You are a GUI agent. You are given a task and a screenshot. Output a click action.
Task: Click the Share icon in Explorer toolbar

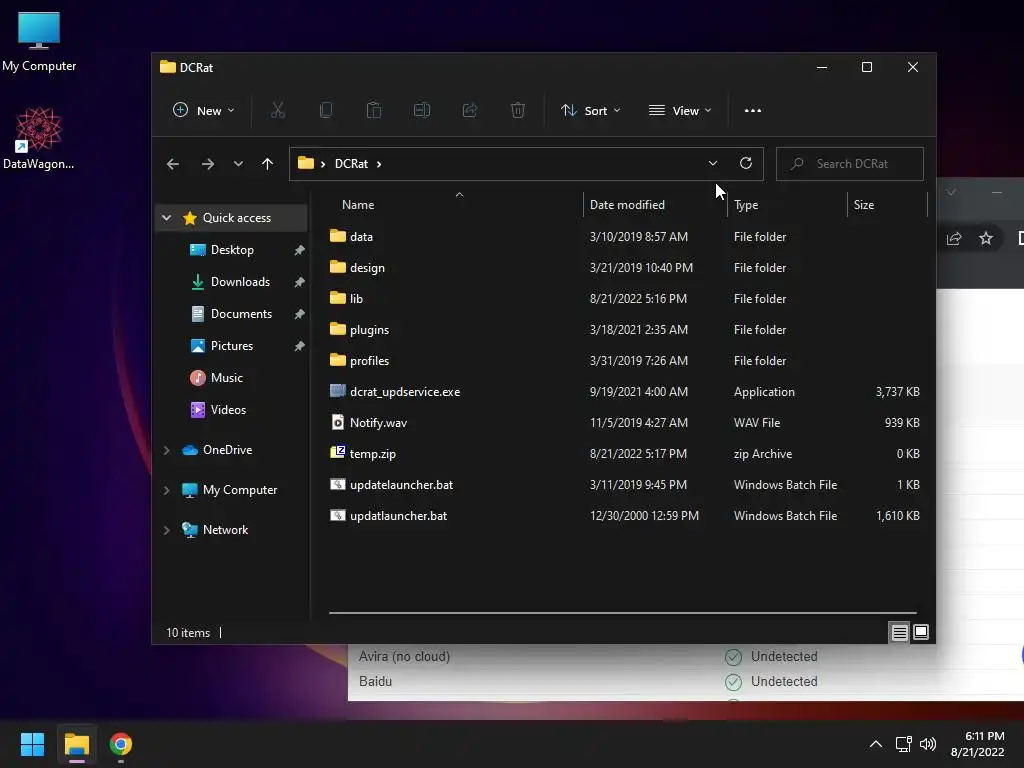click(470, 110)
